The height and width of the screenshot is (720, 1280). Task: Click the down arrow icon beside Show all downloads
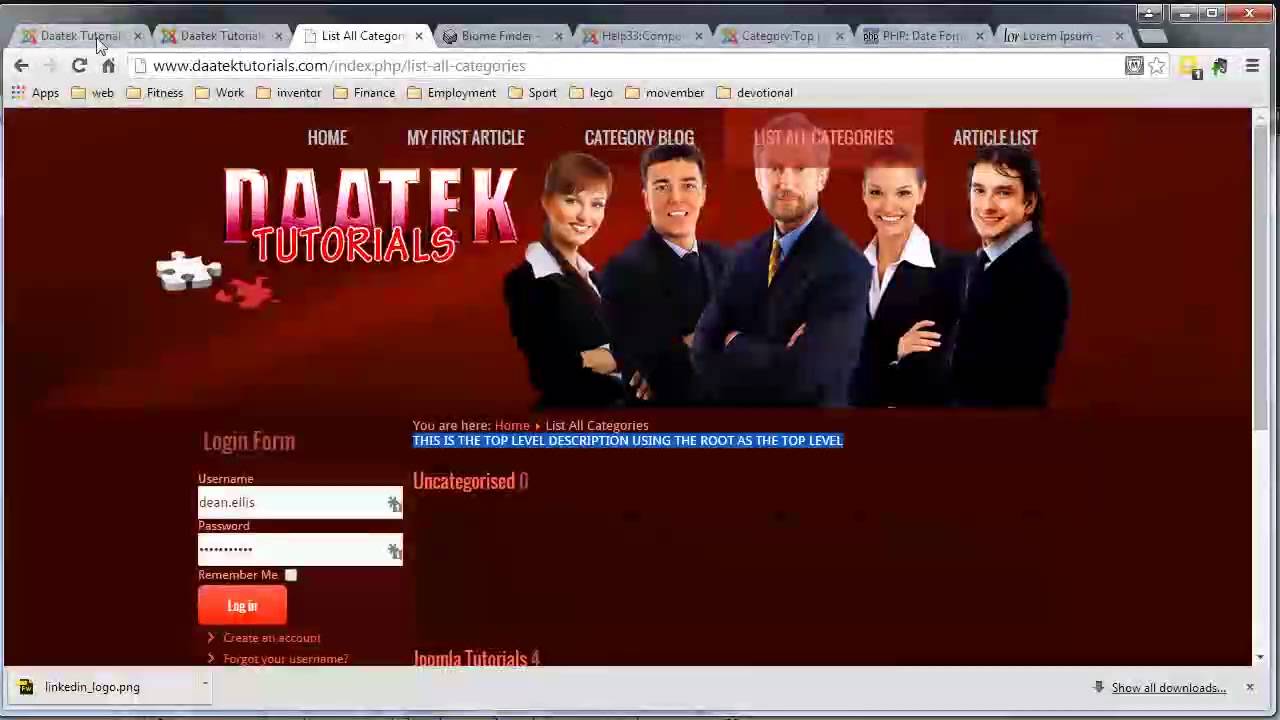pos(1098,687)
